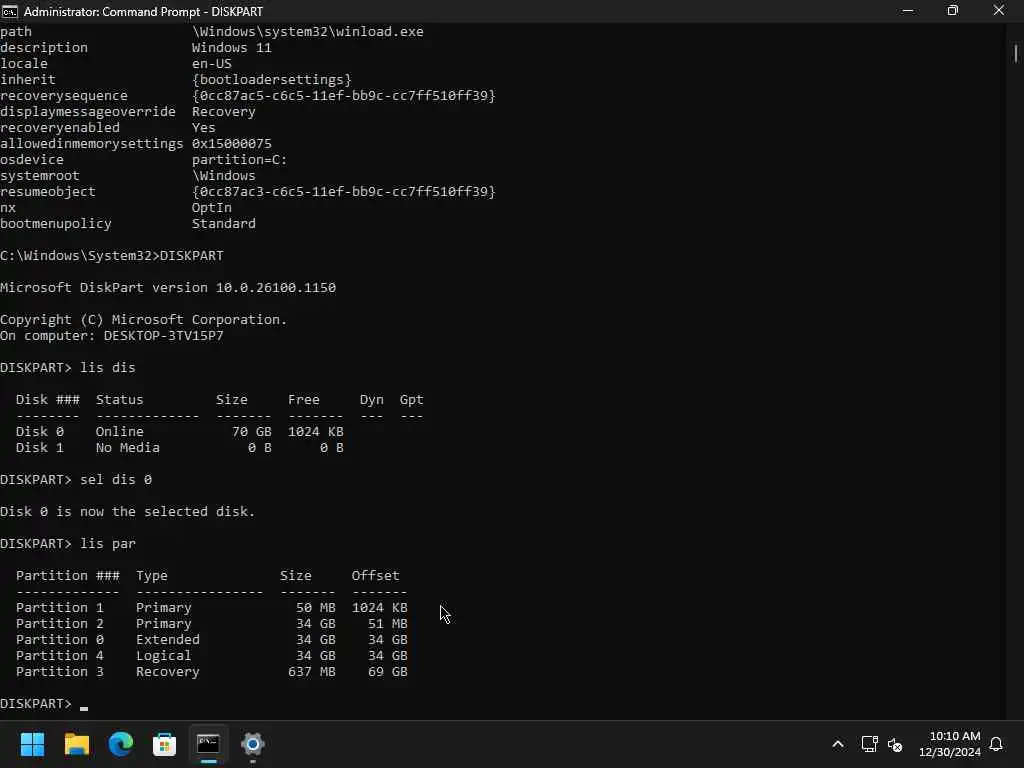Click the '{bootloadersettings}' inherit value
1024x768 pixels.
pos(272,80)
